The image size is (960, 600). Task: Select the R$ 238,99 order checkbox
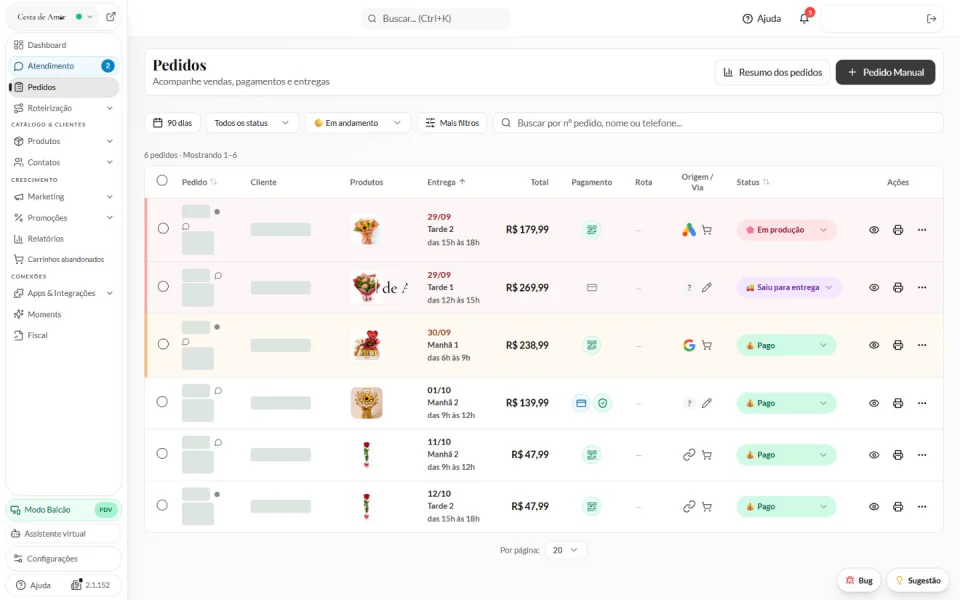click(163, 344)
